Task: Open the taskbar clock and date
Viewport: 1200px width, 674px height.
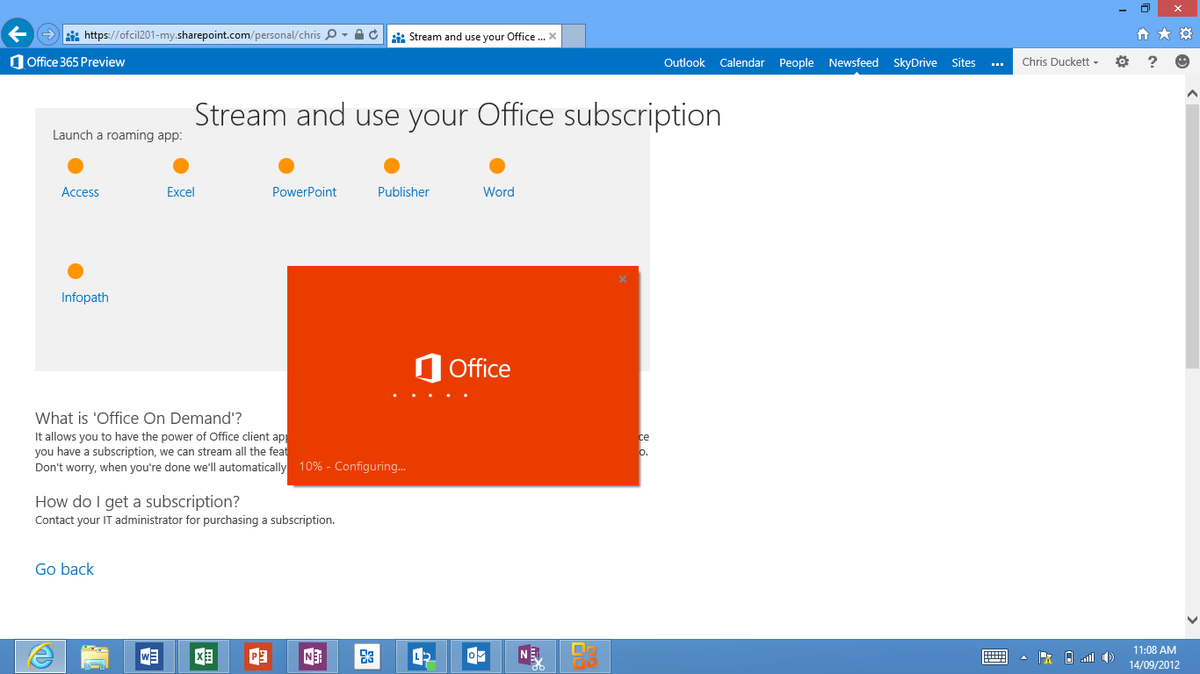Action: click(1155, 657)
